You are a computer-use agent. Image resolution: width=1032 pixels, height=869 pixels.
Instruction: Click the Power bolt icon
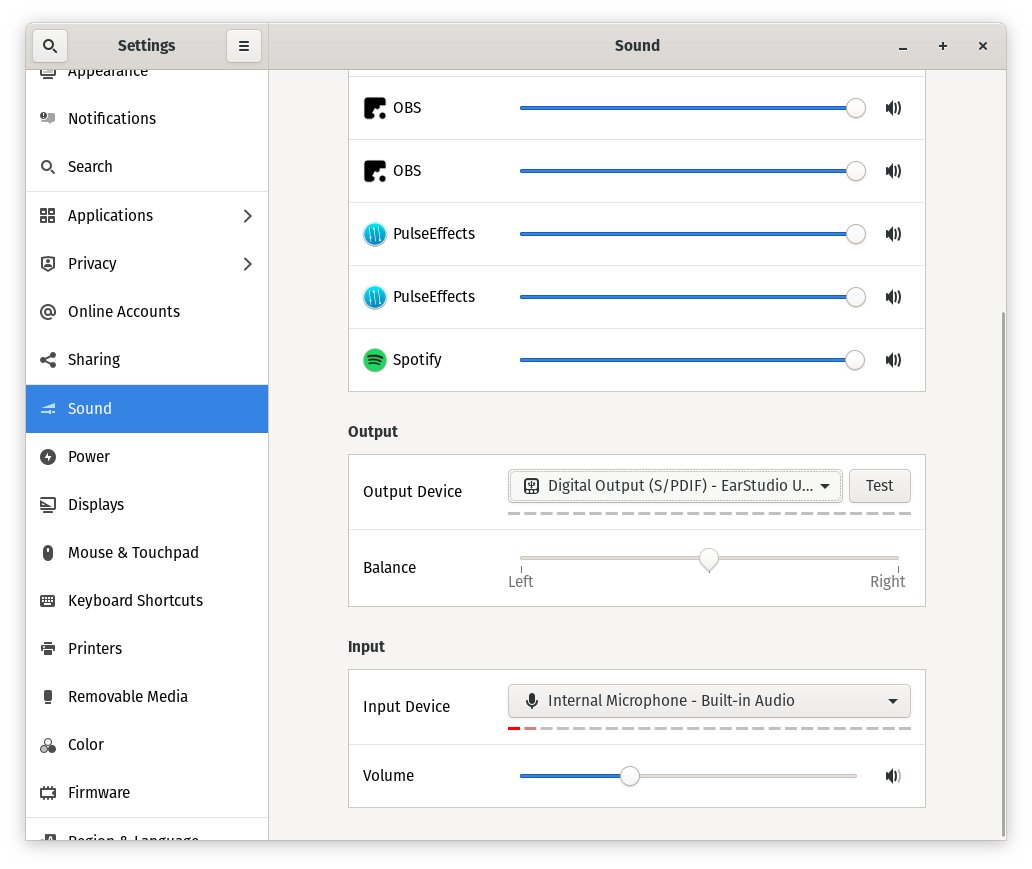(x=47, y=456)
